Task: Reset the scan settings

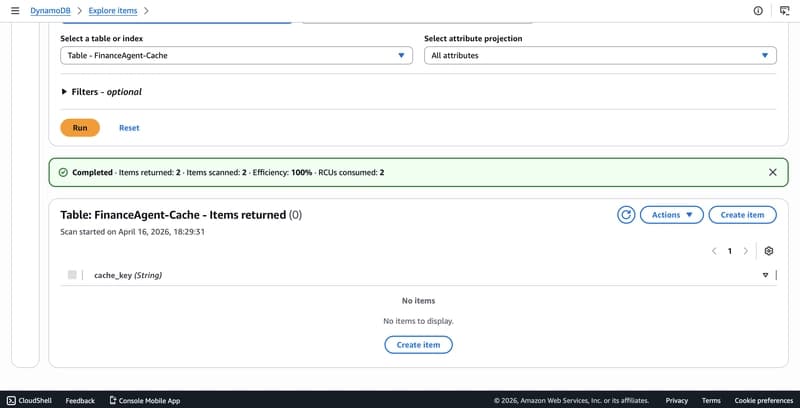Action: click(x=129, y=128)
